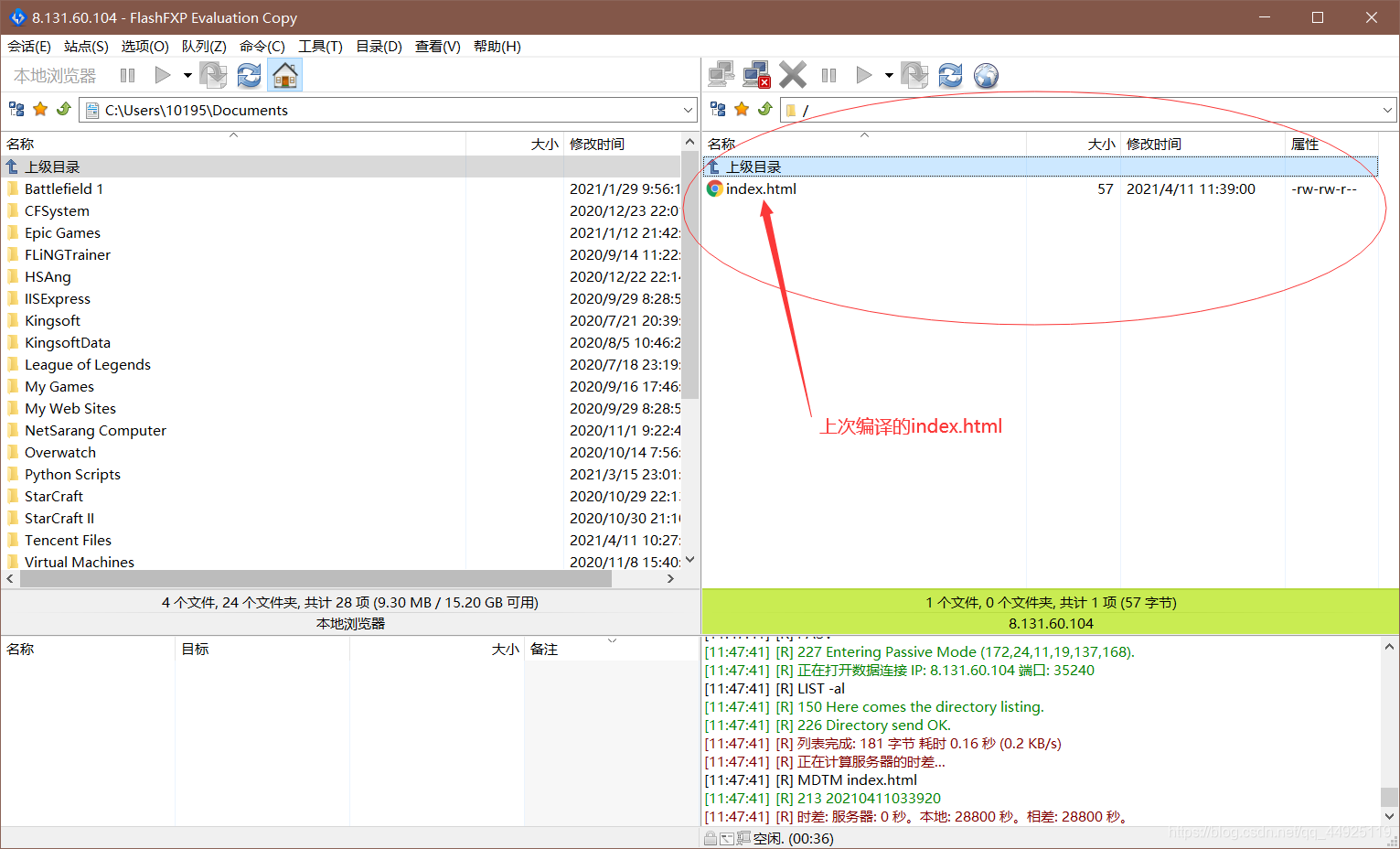Screen dimensions: 1400x849
Task: Click the local pane play transfer queue icon
Action: (x=163, y=75)
